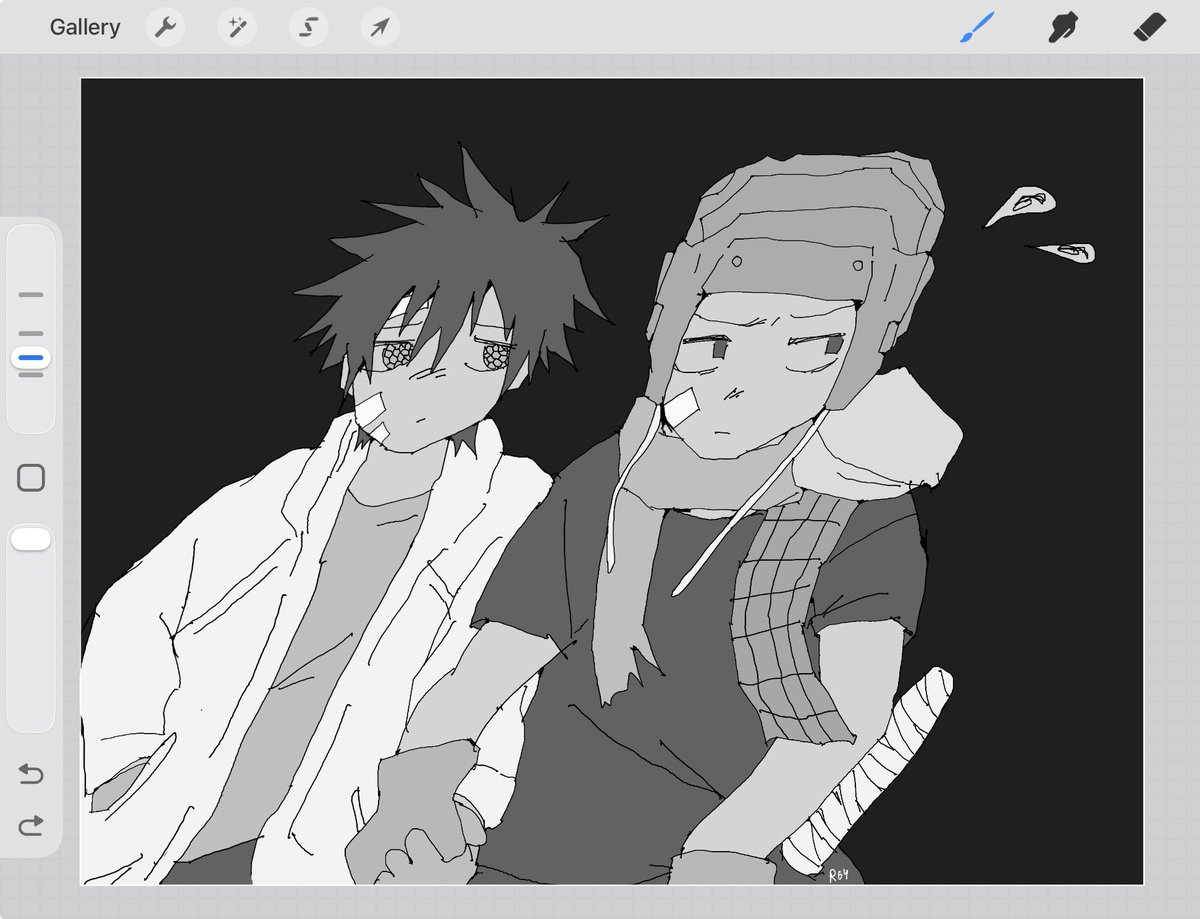Click the brush opacity slider handle
The image size is (1200, 919).
[31, 540]
